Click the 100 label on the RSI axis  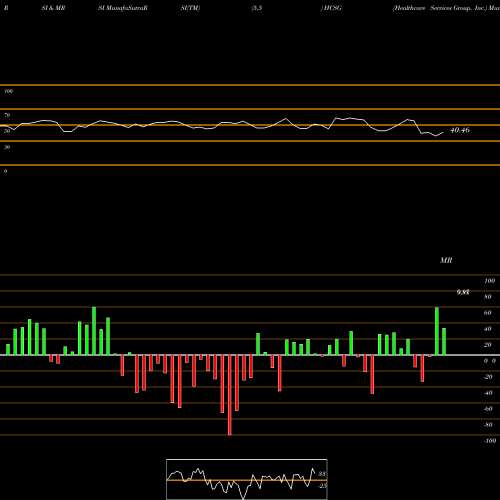point(8,91)
